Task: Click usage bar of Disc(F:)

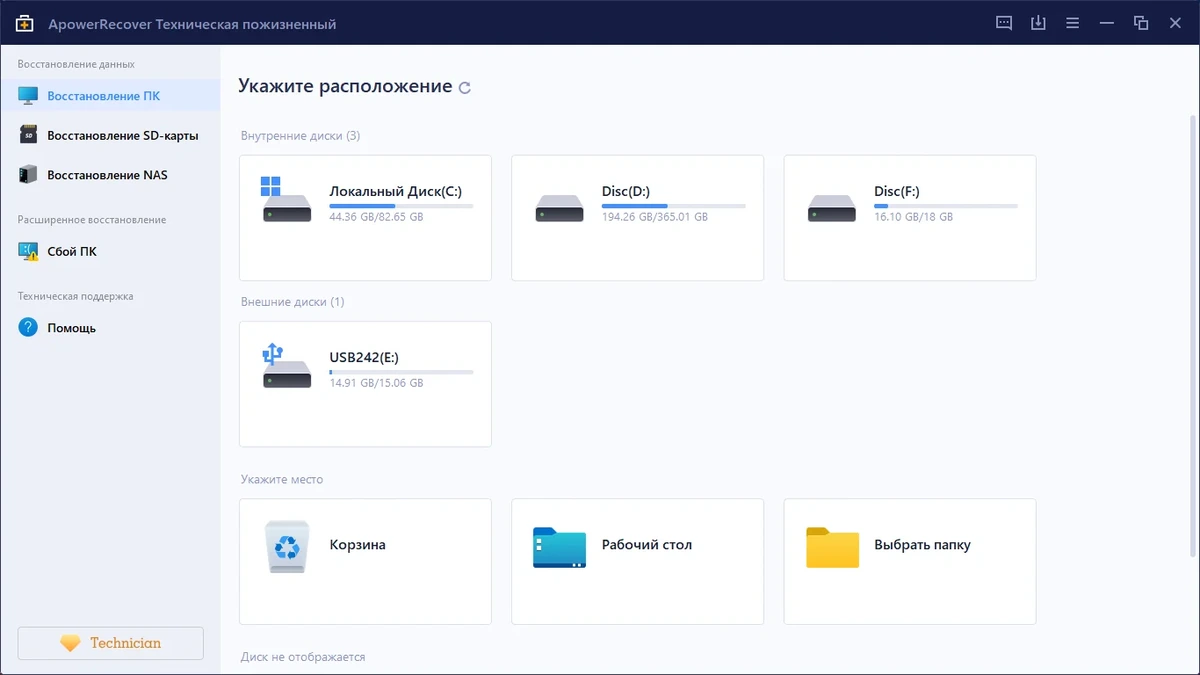Action: 946,205
